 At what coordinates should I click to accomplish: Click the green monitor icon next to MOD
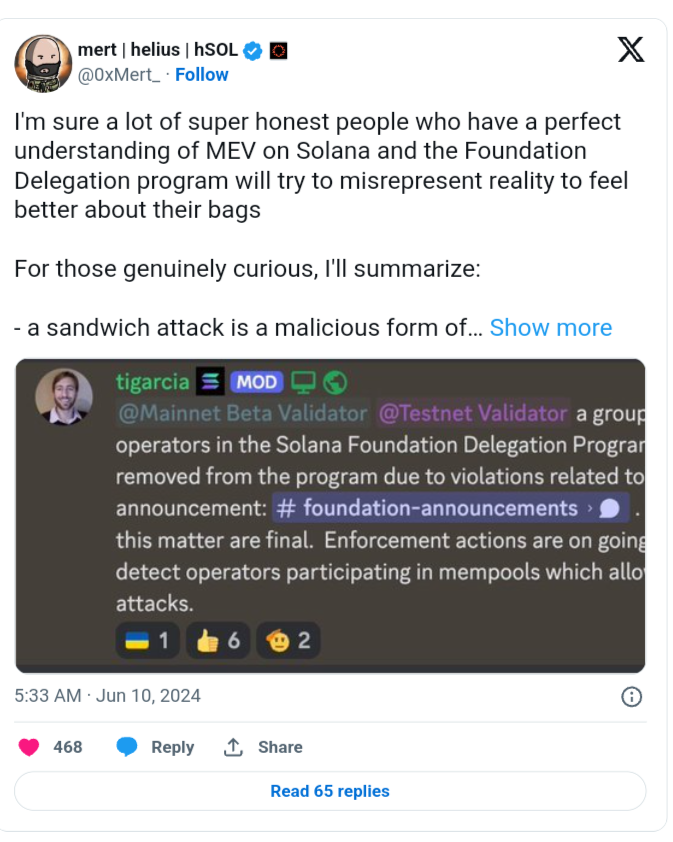pyautogui.click(x=303, y=382)
